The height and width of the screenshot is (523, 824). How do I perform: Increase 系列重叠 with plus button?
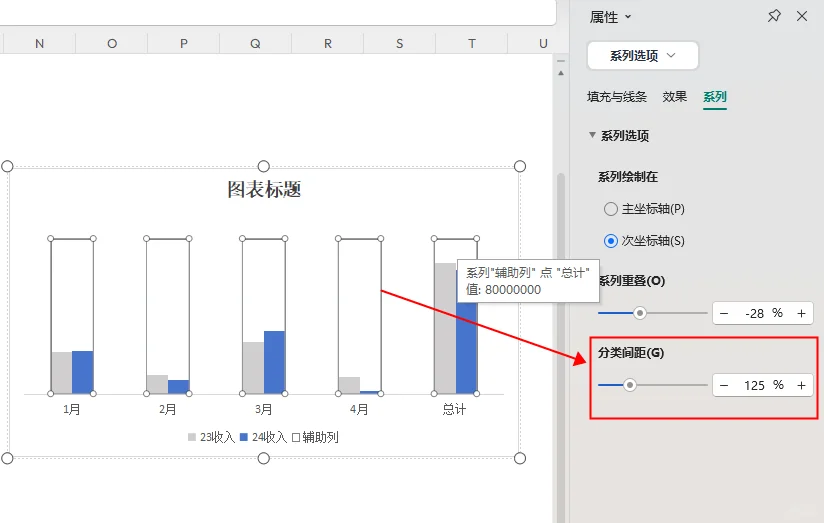coord(801,314)
